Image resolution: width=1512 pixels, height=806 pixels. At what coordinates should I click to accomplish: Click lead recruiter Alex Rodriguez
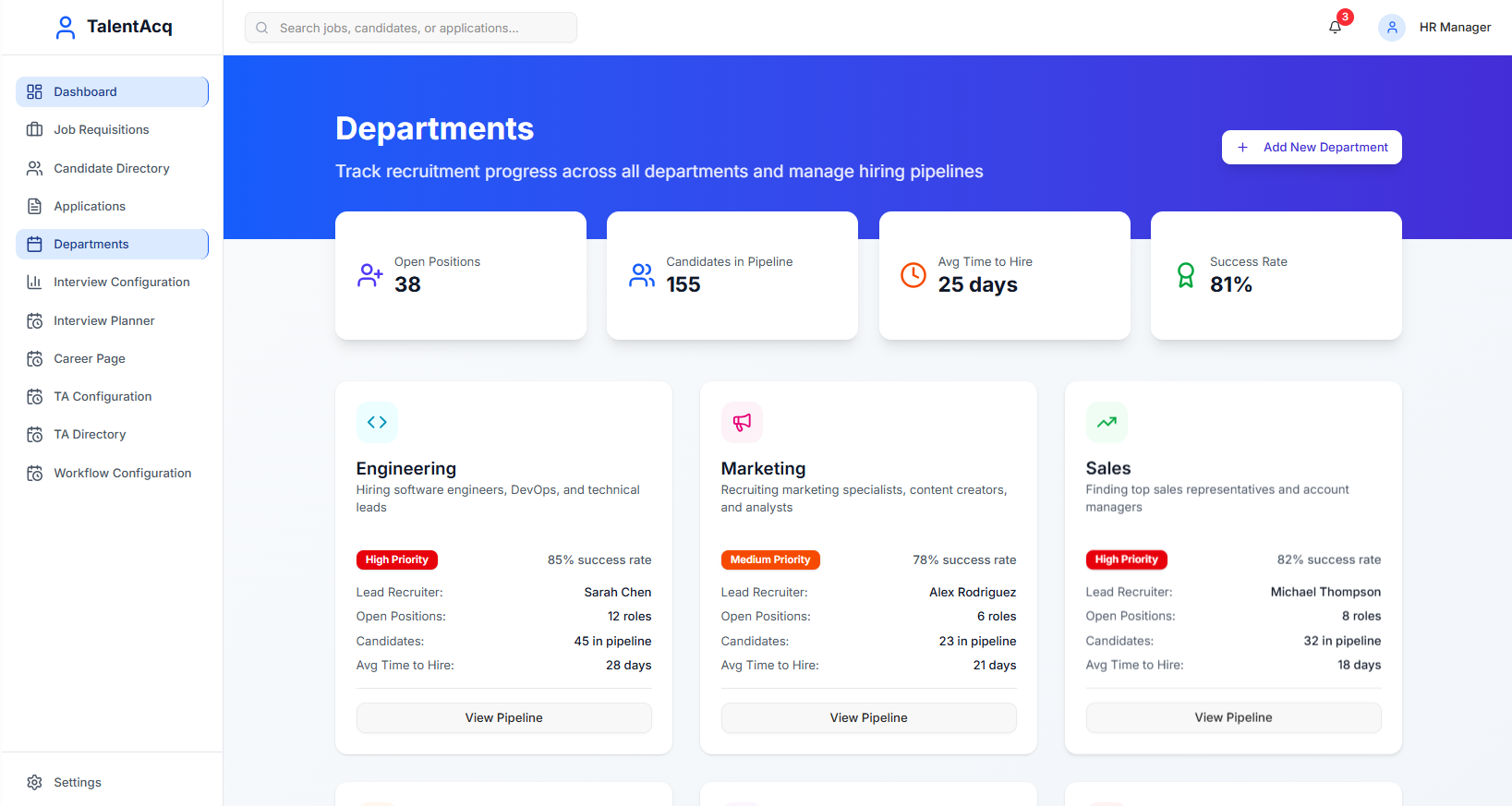(973, 592)
